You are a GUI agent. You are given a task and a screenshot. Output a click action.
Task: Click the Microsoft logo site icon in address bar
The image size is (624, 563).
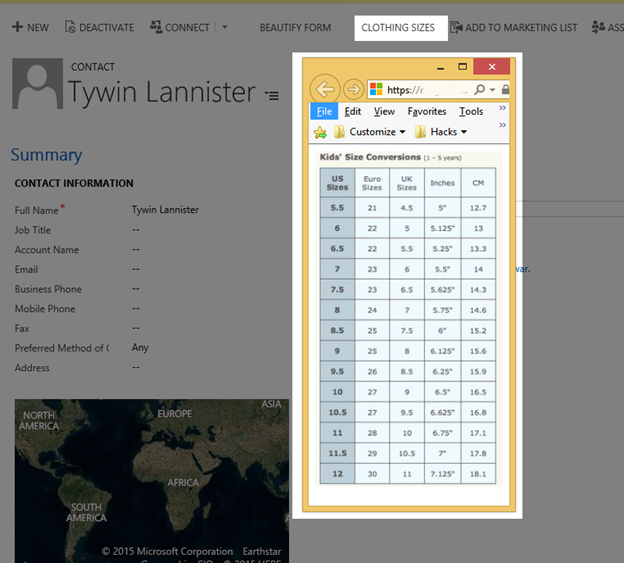click(377, 89)
